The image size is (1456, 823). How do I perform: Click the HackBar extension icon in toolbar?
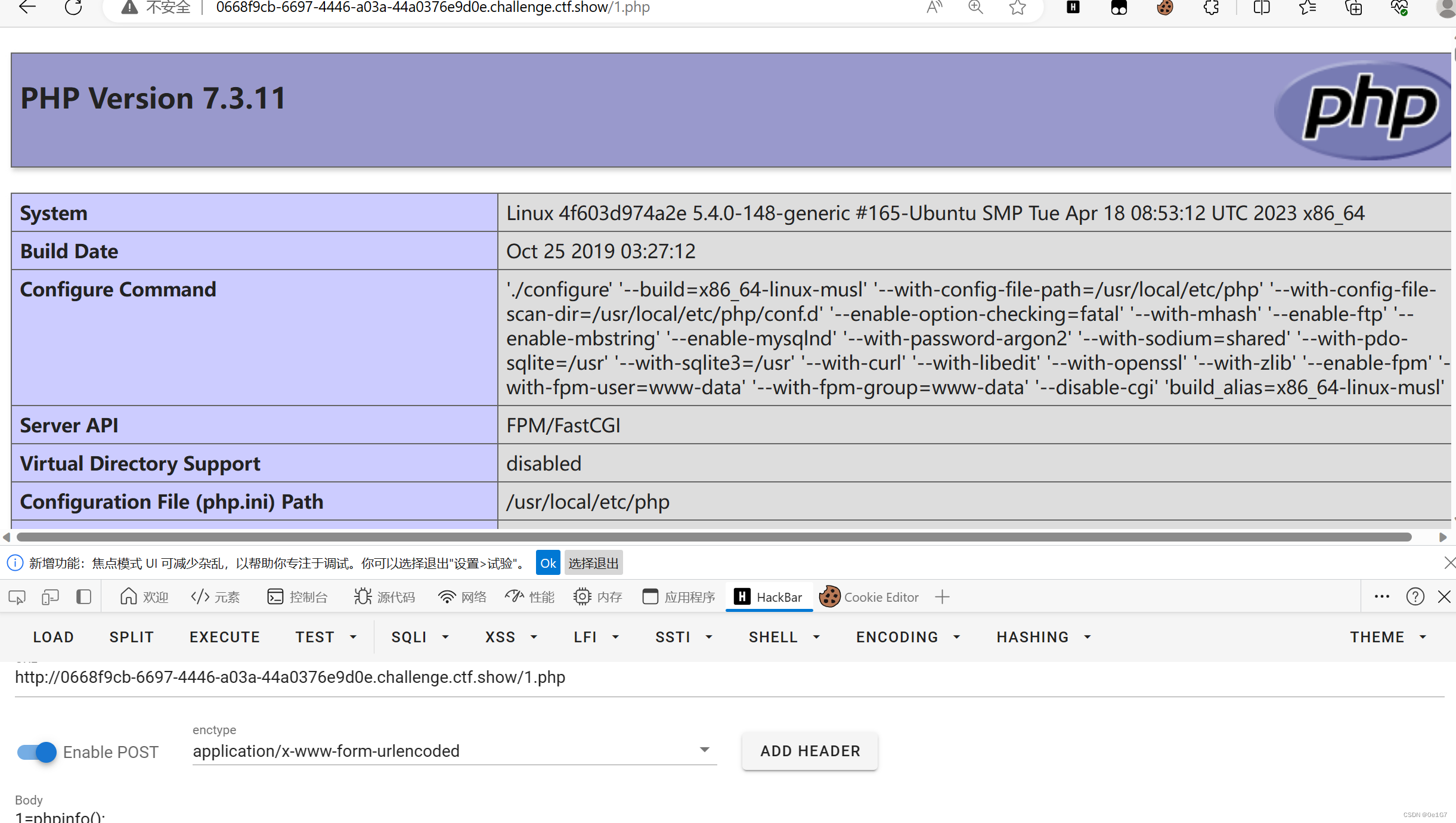[1073, 7]
